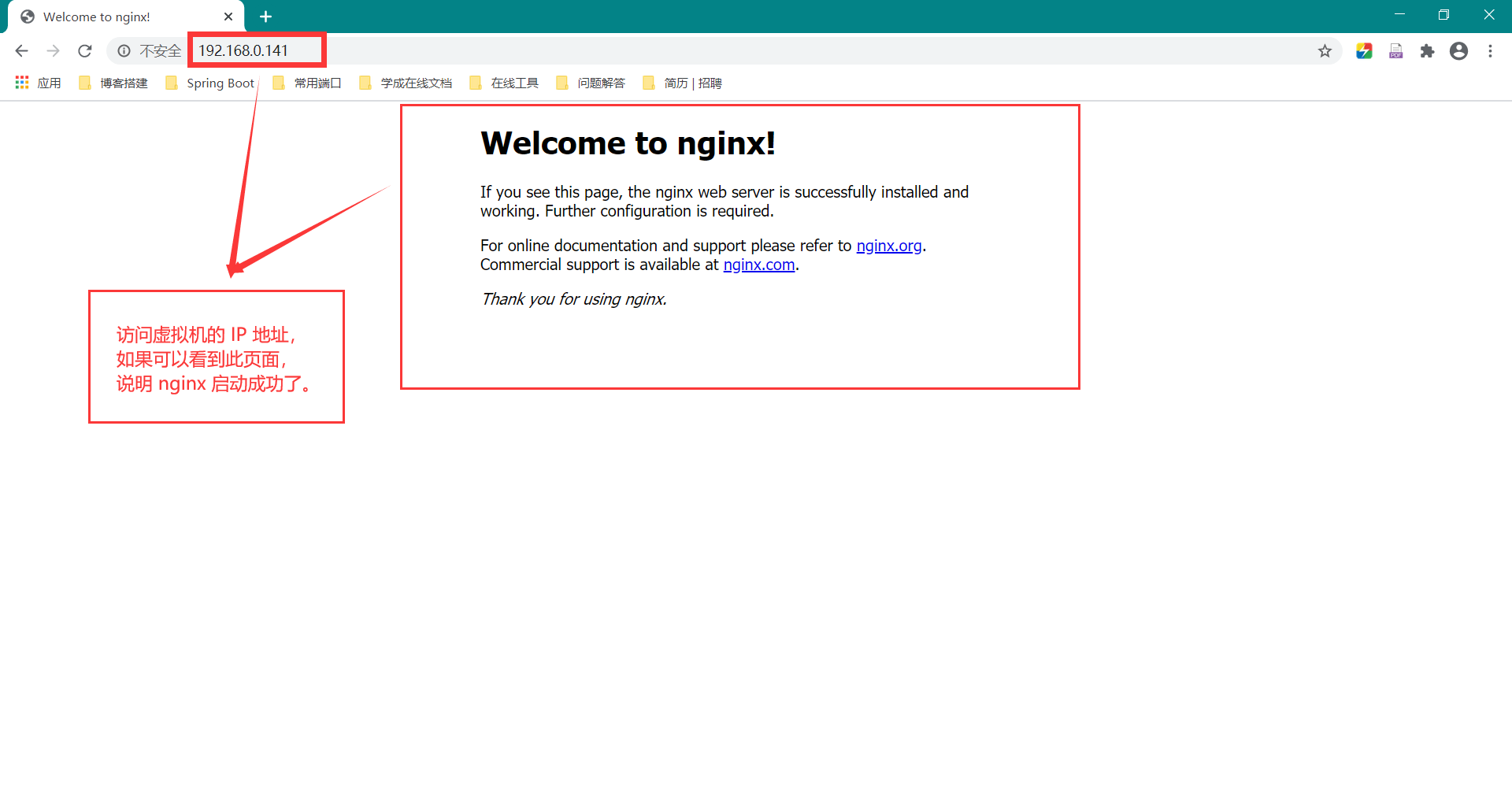Follow the nginx.com link
Screen dimensions: 1512x811
pos(758,265)
